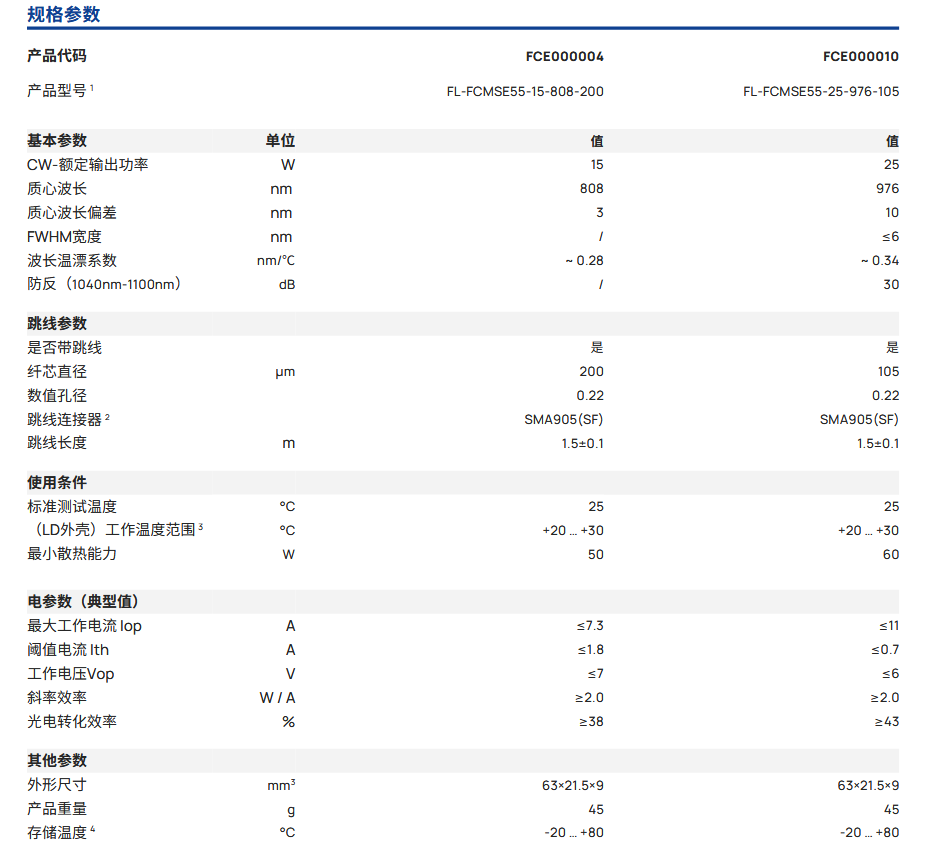Click the 存储温度 row label
The width and height of the screenshot is (947, 852).
click(x=57, y=833)
